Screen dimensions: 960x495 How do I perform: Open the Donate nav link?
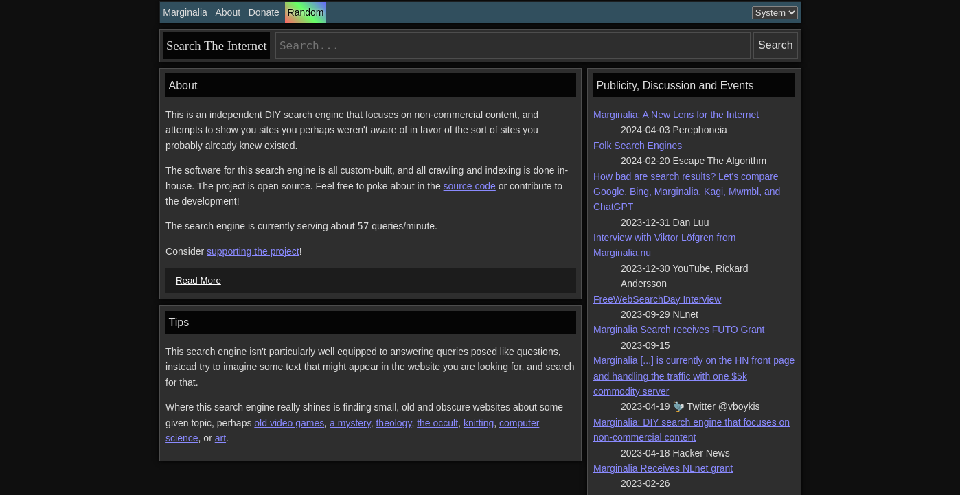(x=263, y=13)
